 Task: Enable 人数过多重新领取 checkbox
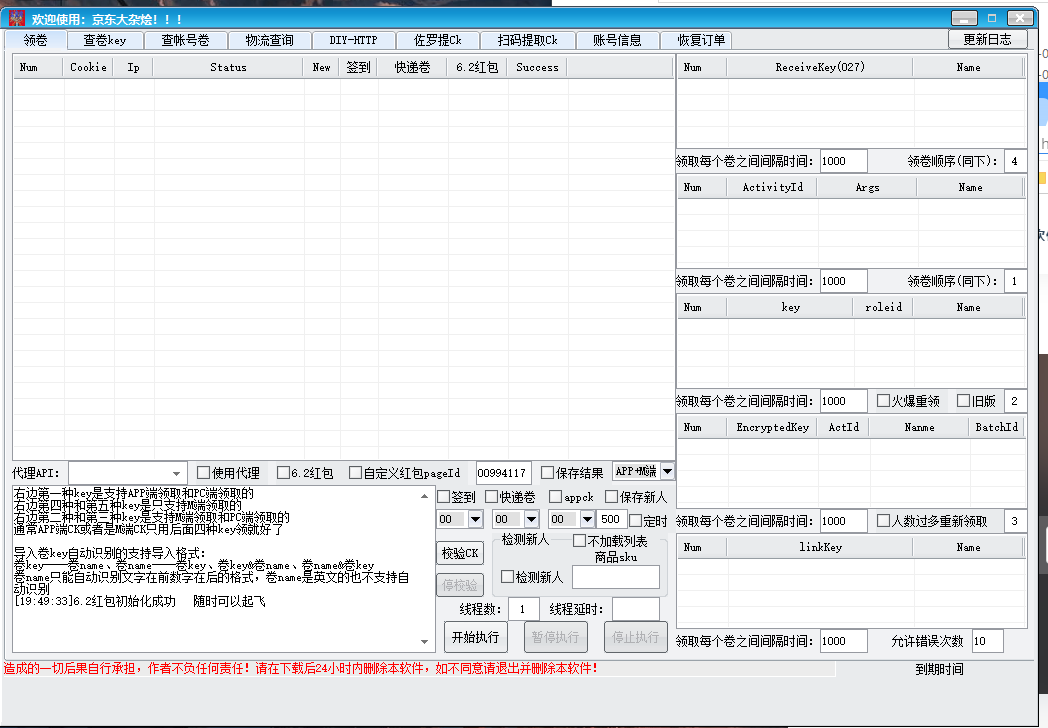click(884, 521)
